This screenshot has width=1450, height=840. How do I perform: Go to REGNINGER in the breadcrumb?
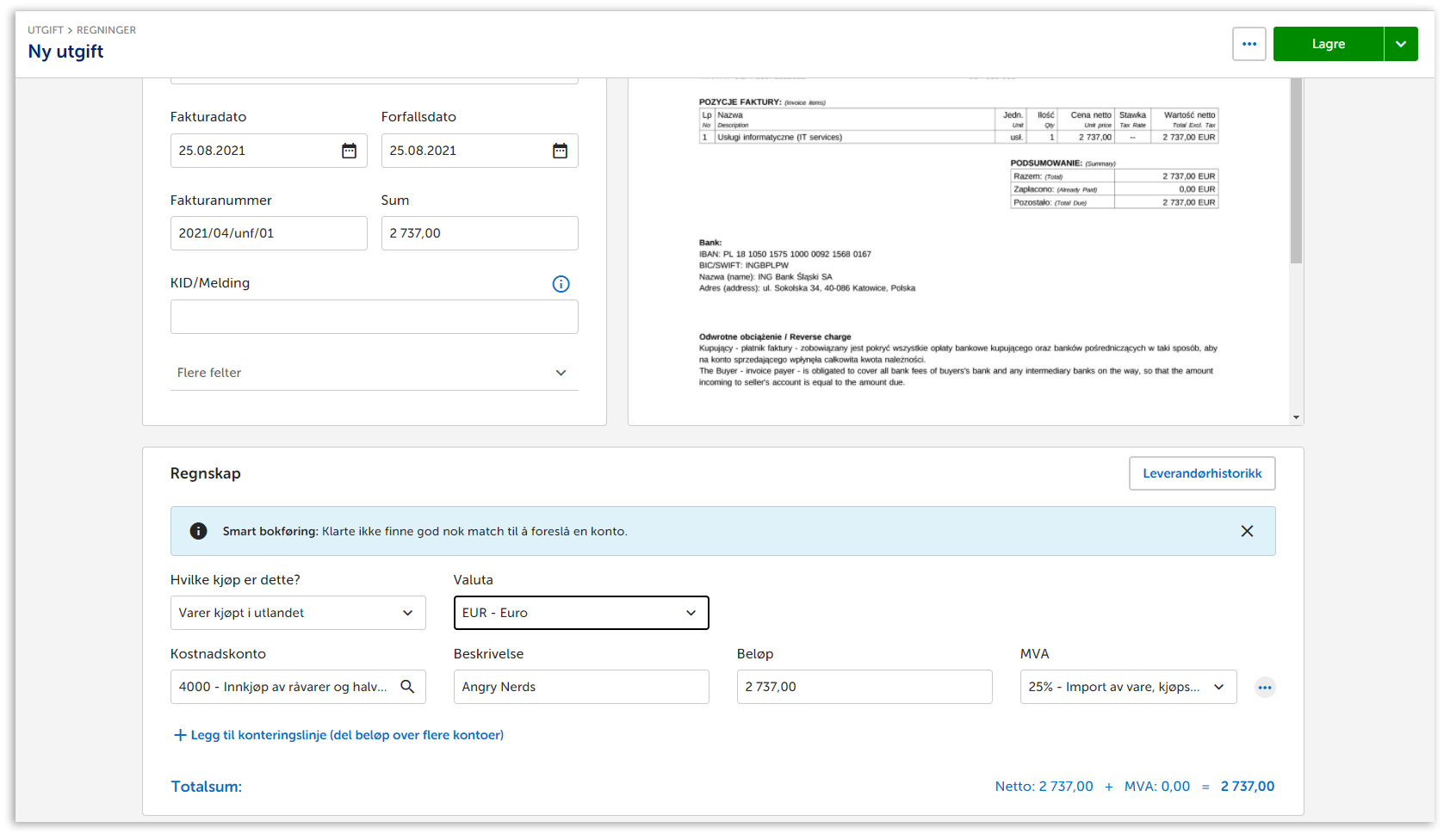click(x=106, y=30)
